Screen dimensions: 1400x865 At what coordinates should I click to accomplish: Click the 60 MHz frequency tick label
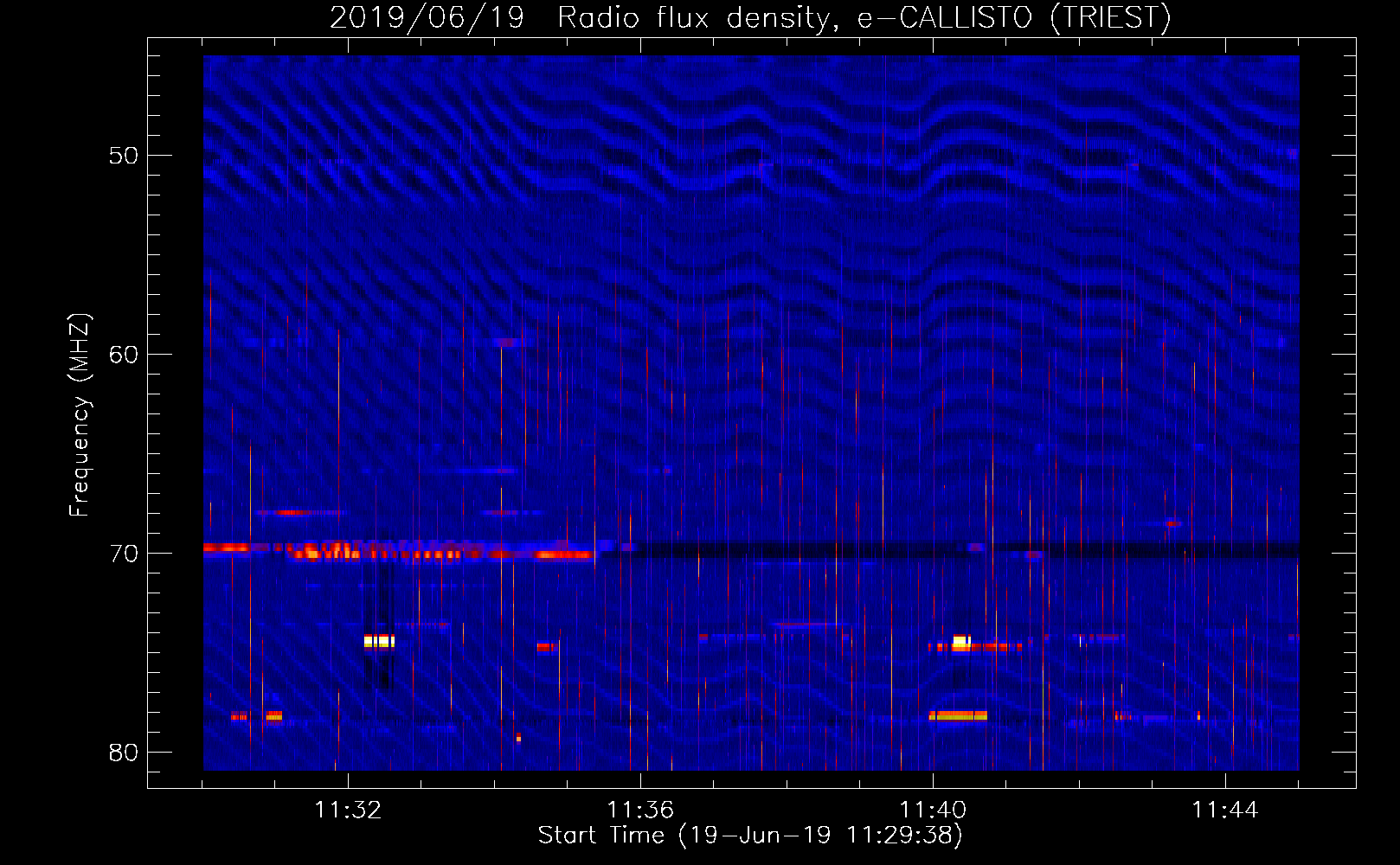(124, 355)
